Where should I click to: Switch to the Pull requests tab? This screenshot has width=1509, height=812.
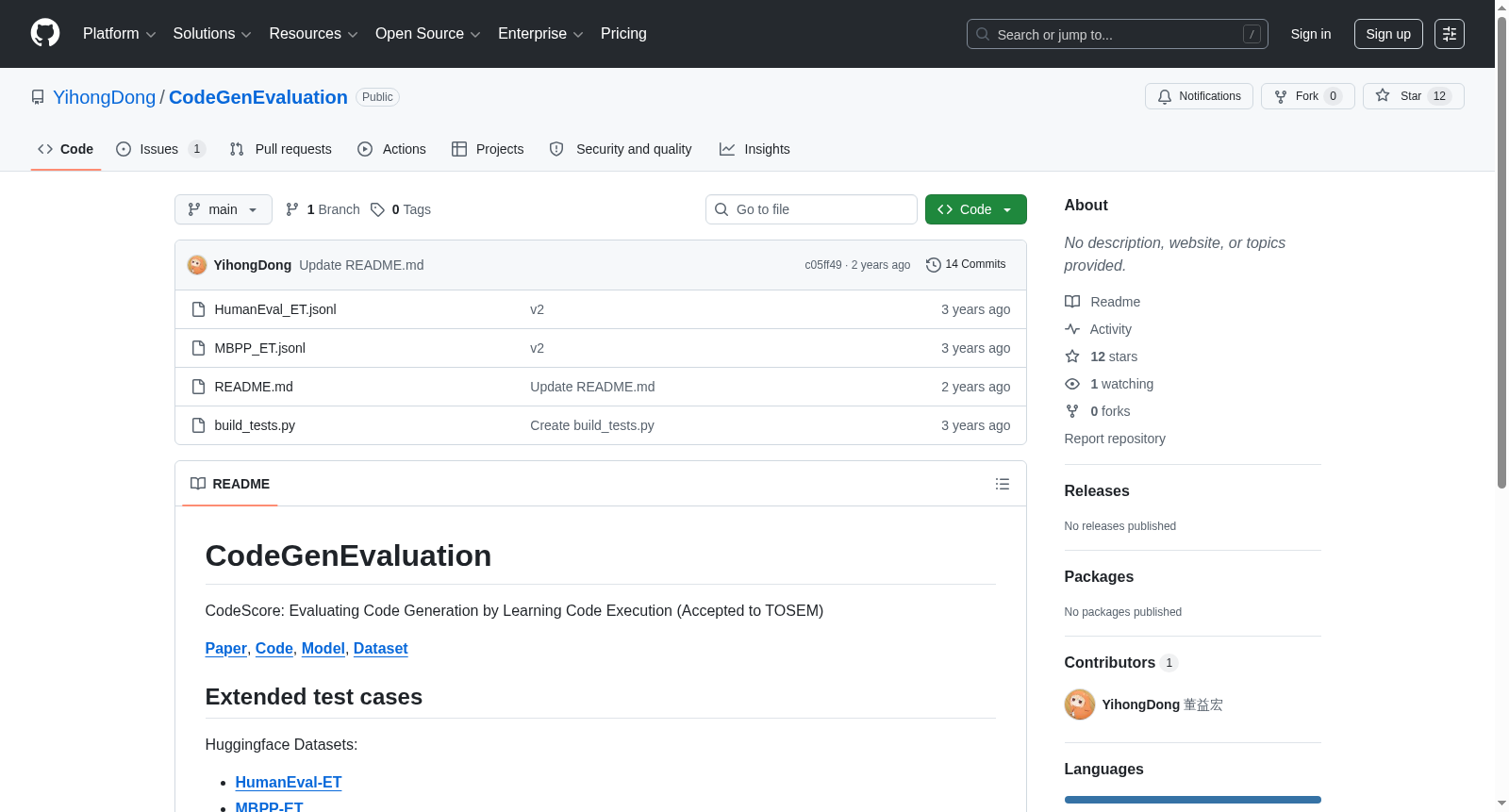click(x=281, y=149)
